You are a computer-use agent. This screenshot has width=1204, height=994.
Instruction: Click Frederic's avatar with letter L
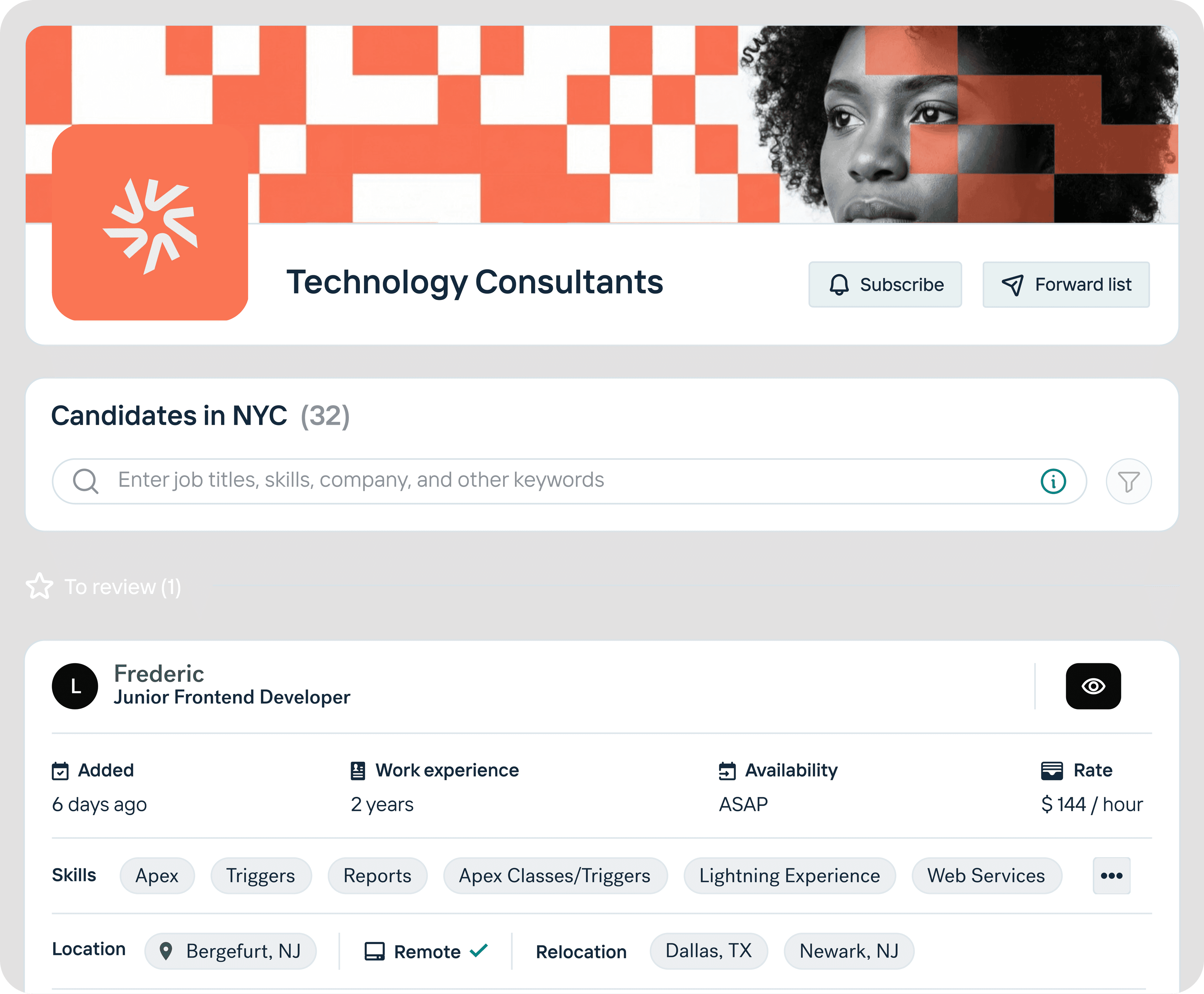(x=75, y=686)
